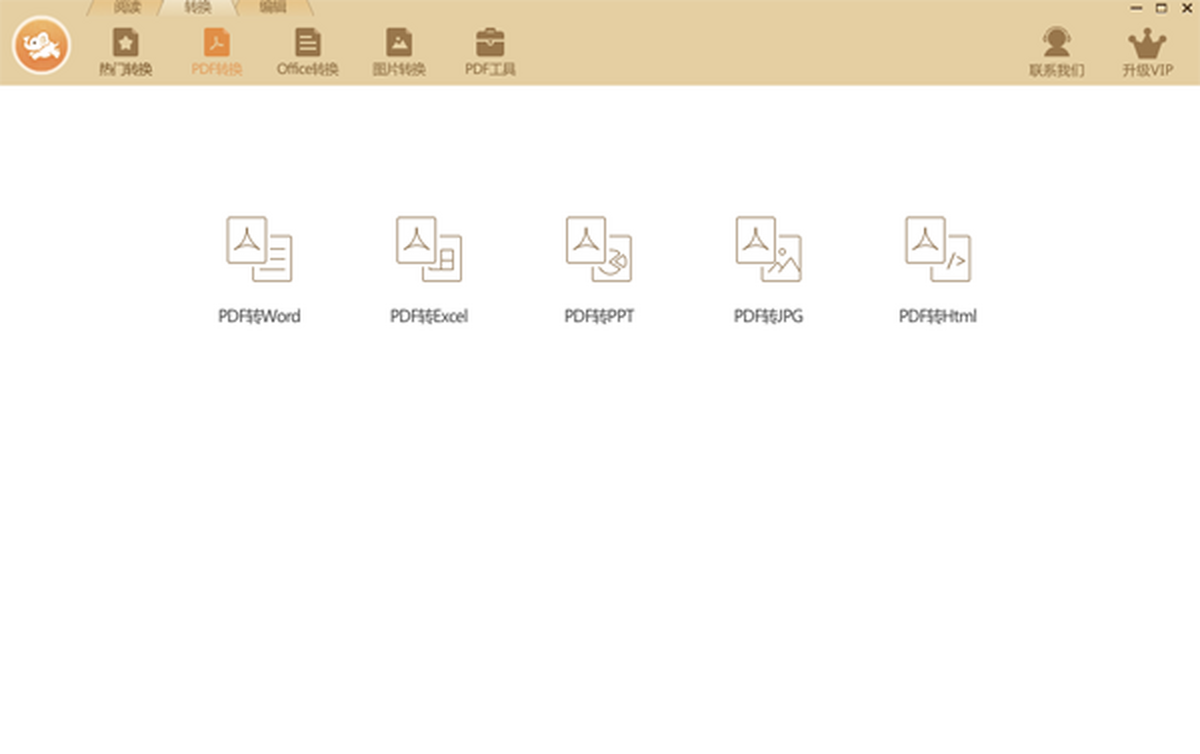
Task: Switch to the 阅读 tab
Action: pos(127,7)
